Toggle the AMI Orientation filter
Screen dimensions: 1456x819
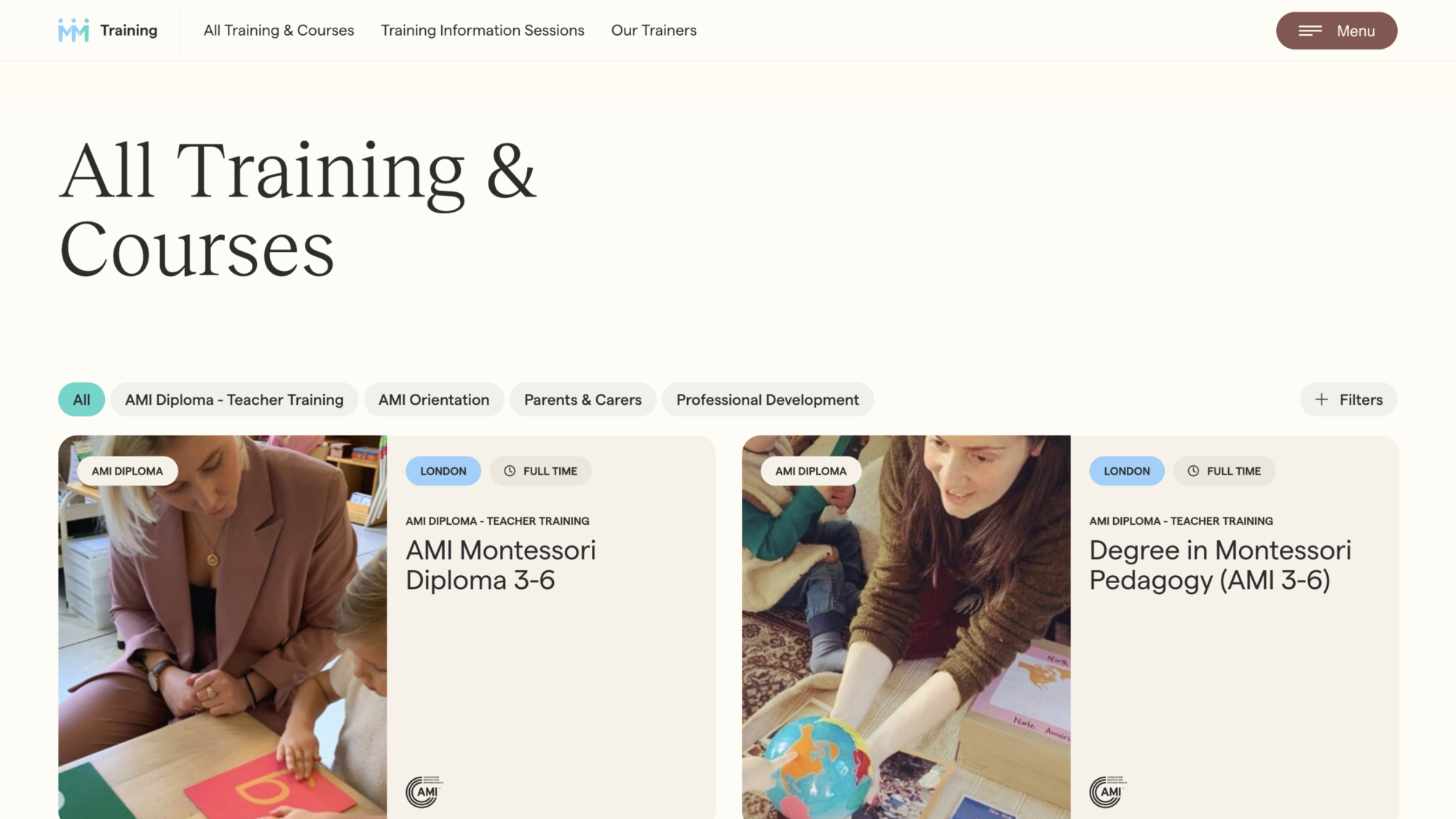coord(434,400)
